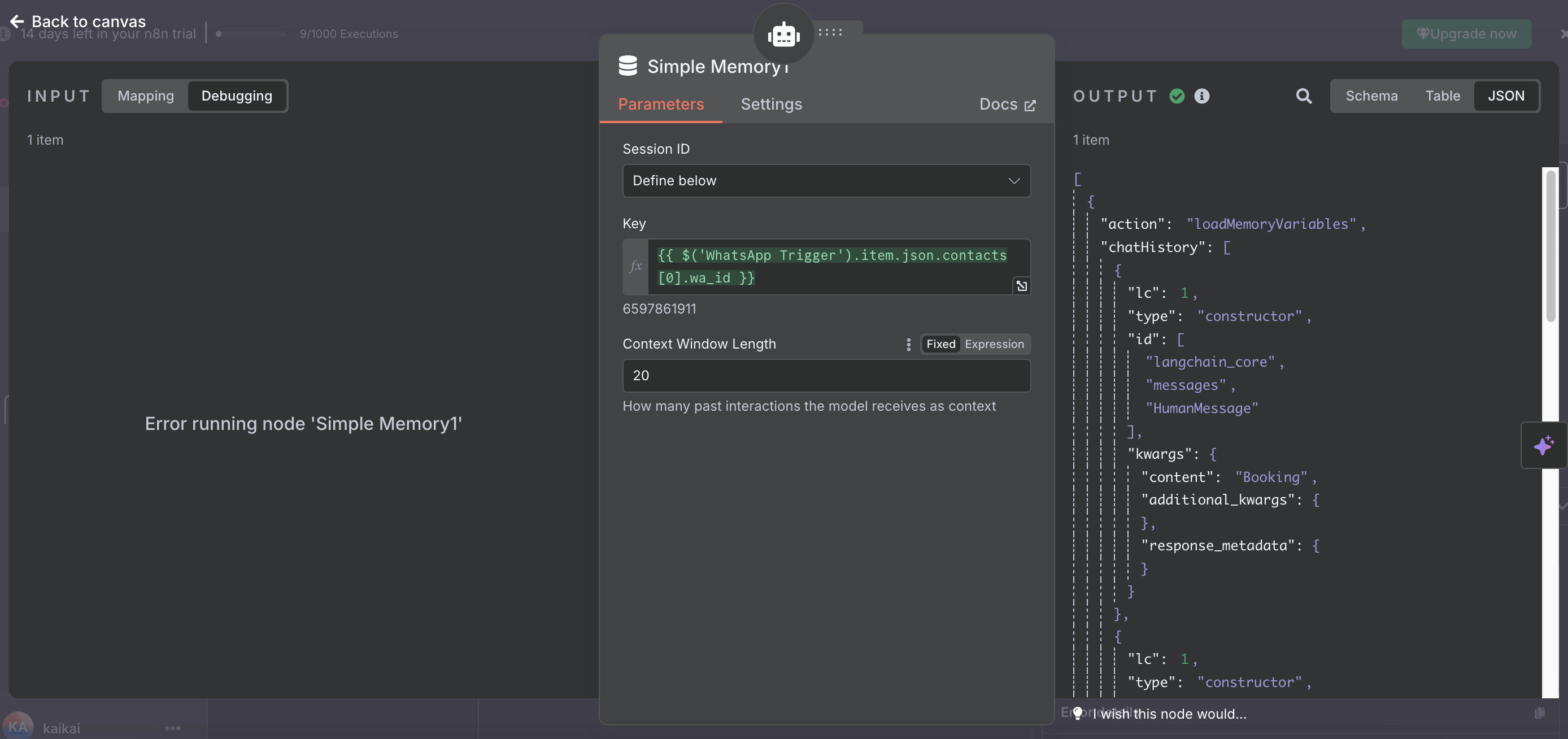Switch input view to Mapping
The height and width of the screenshot is (739, 1568).
(x=146, y=95)
